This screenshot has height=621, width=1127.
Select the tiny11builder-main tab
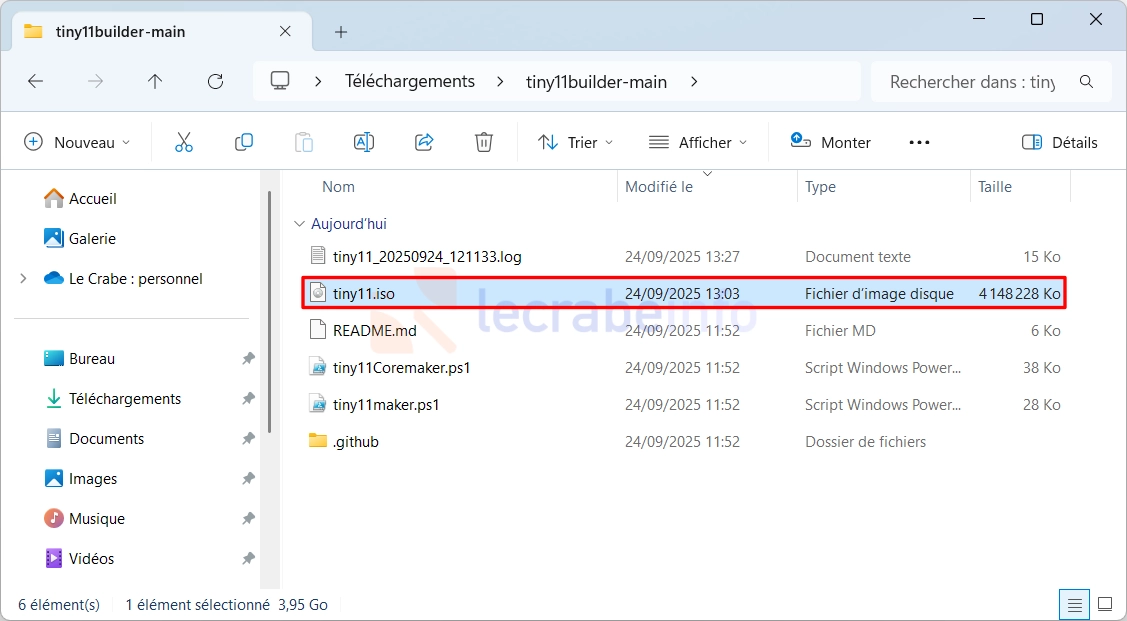(162, 32)
